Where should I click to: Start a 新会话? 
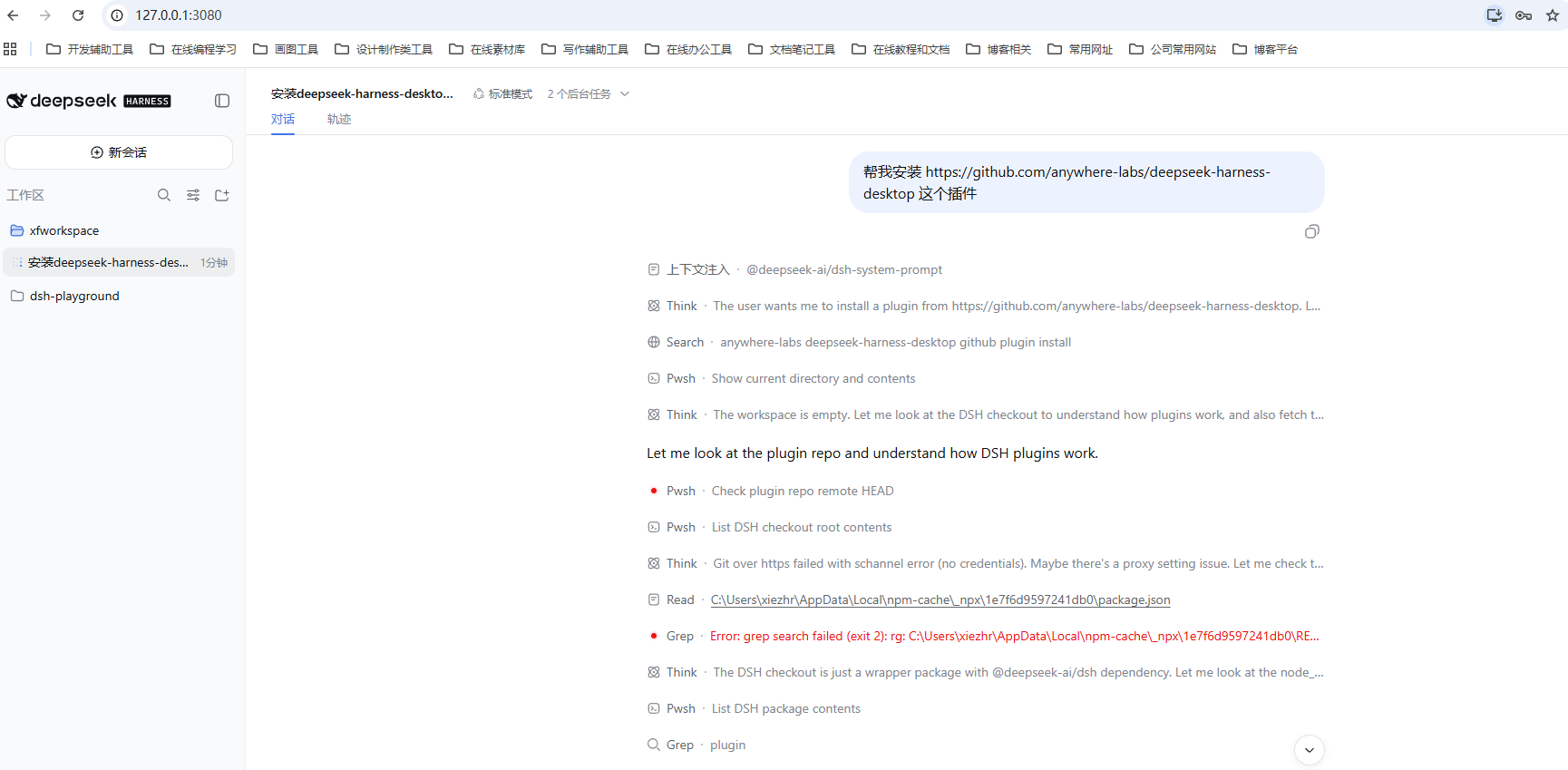pos(119,152)
